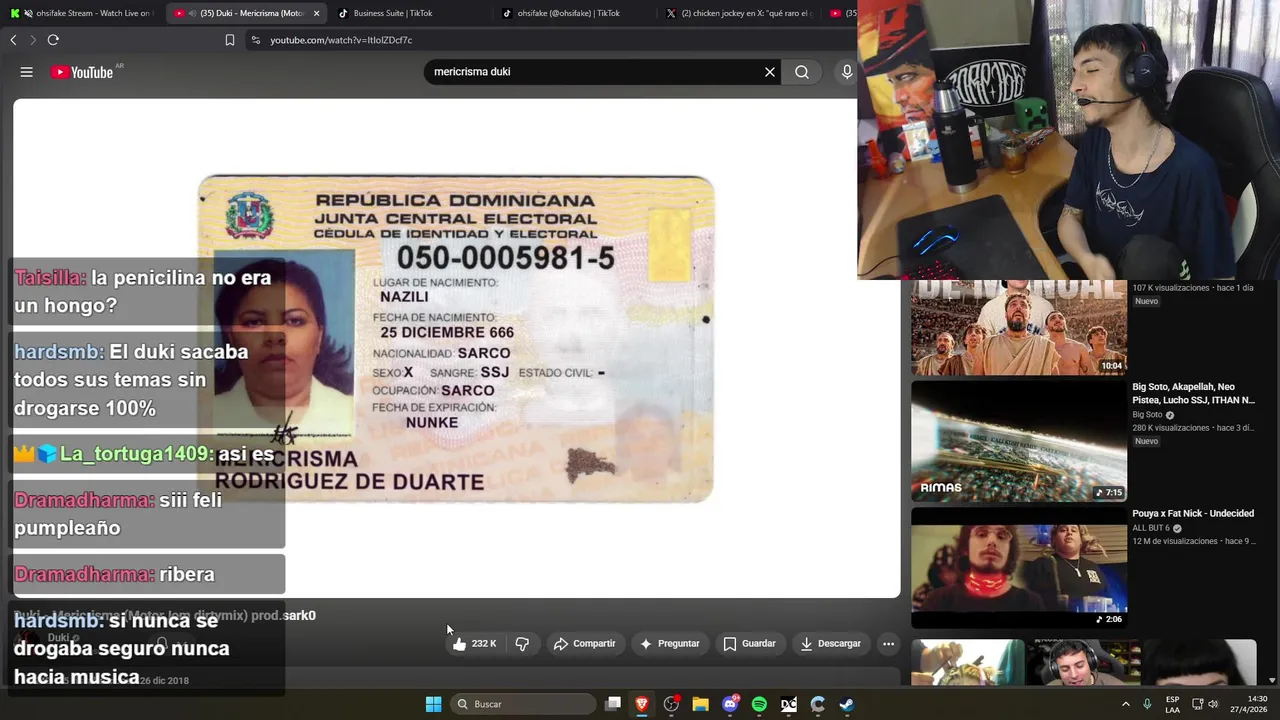
Task: Open the Rimas 7:15 video thumbnail
Action: point(1019,441)
